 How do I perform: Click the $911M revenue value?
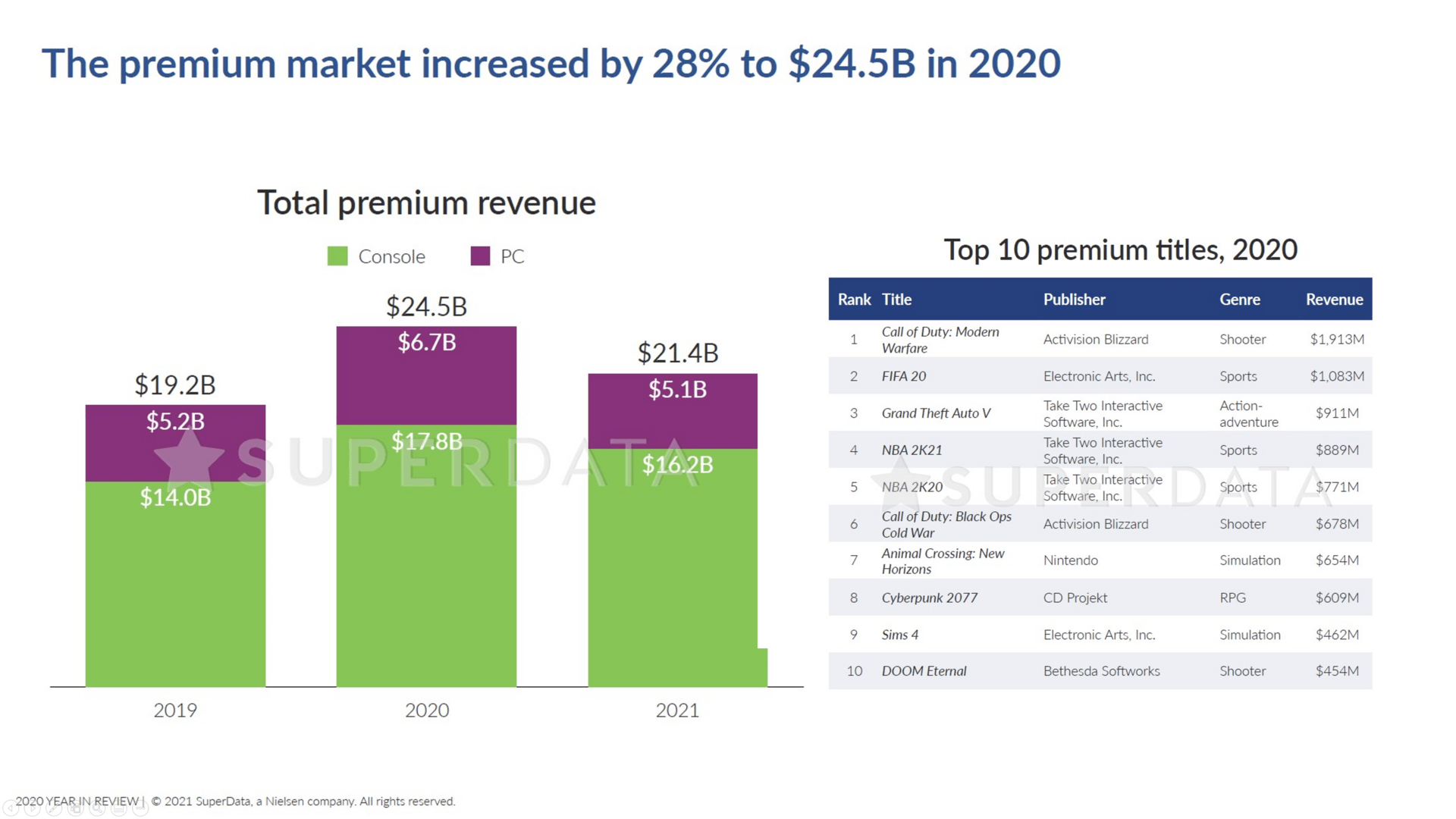coord(1337,413)
